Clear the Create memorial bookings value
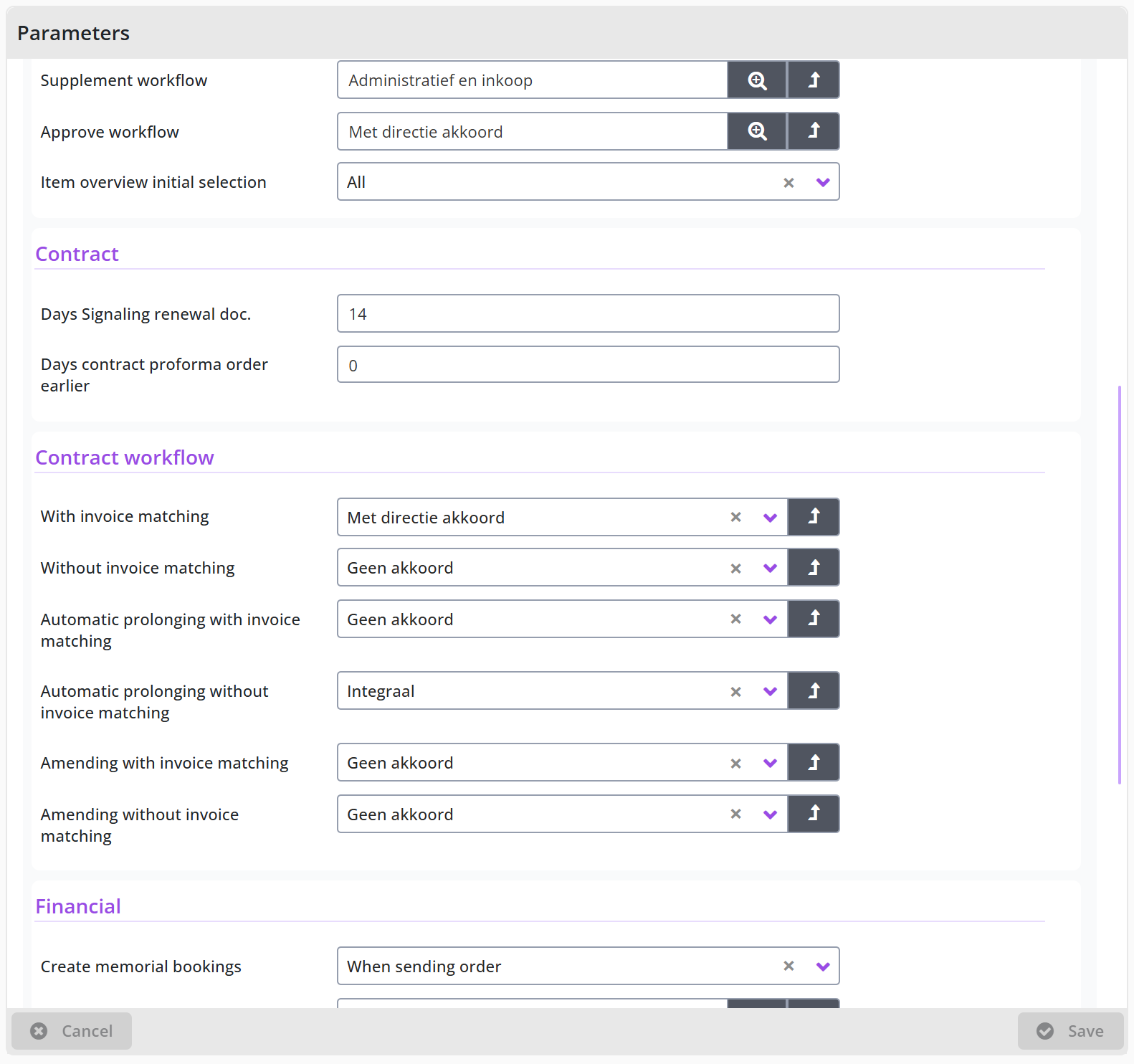Image resolution: width=1134 pixels, height=1064 pixels. (788, 966)
